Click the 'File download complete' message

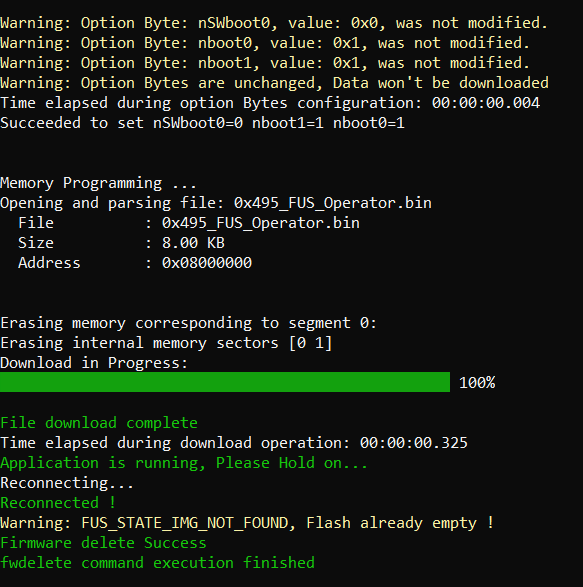[99, 423]
